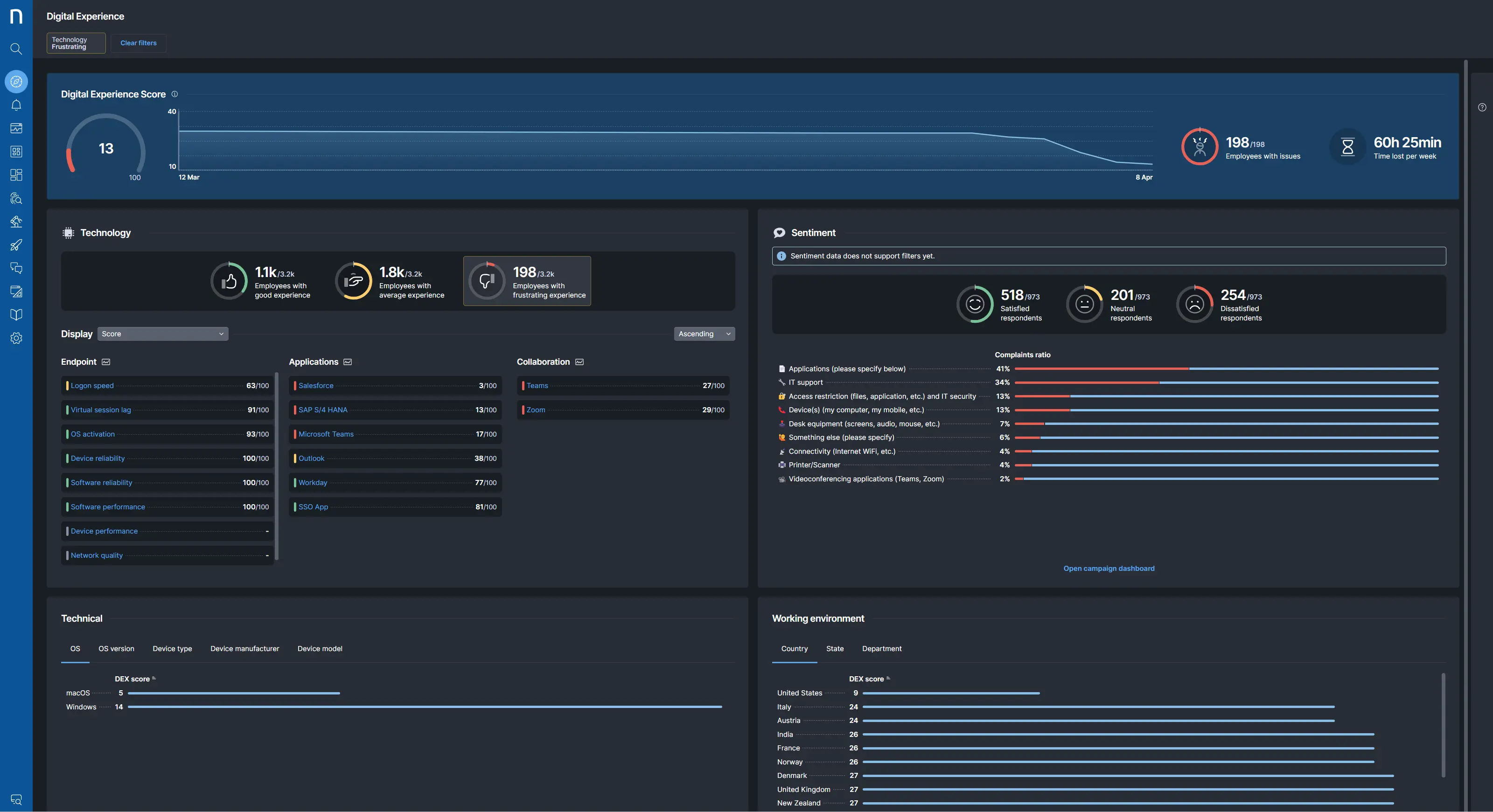The width and height of the screenshot is (1493, 812).
Task: Open the Teams collaboration row
Action: 623,386
